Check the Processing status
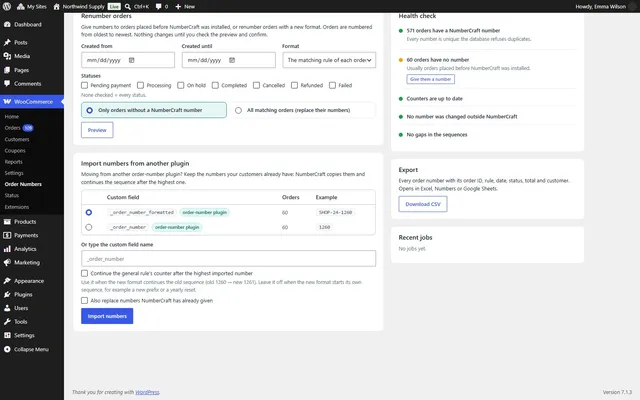This screenshot has height=400, width=640. (140, 85)
